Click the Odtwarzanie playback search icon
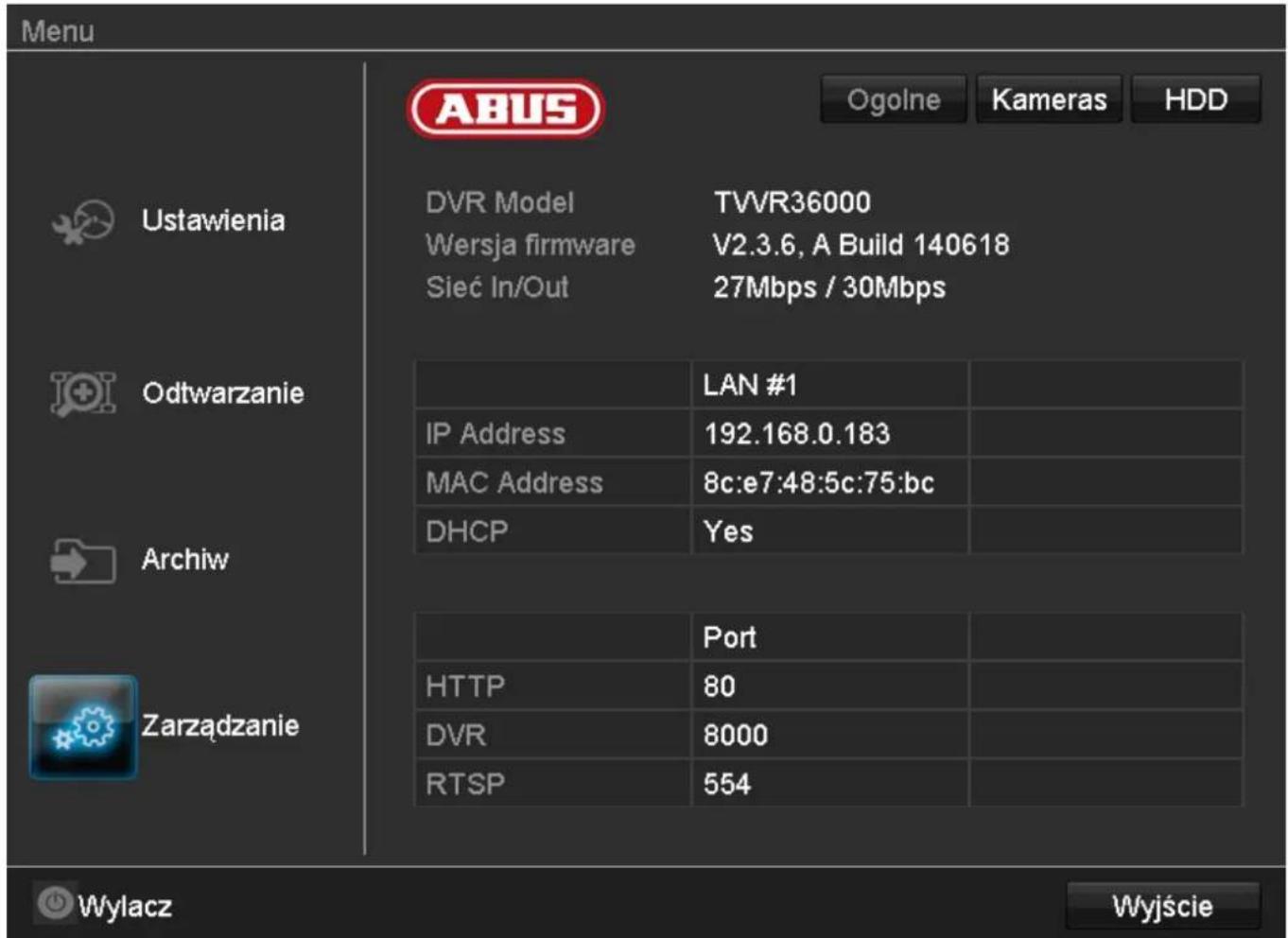The width and height of the screenshot is (1288, 938). pos(82,393)
